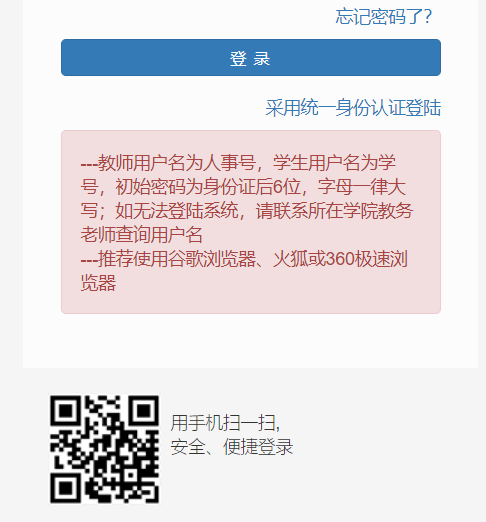
Task: Click the question mark in 忘记密码了?
Action: pos(428,16)
